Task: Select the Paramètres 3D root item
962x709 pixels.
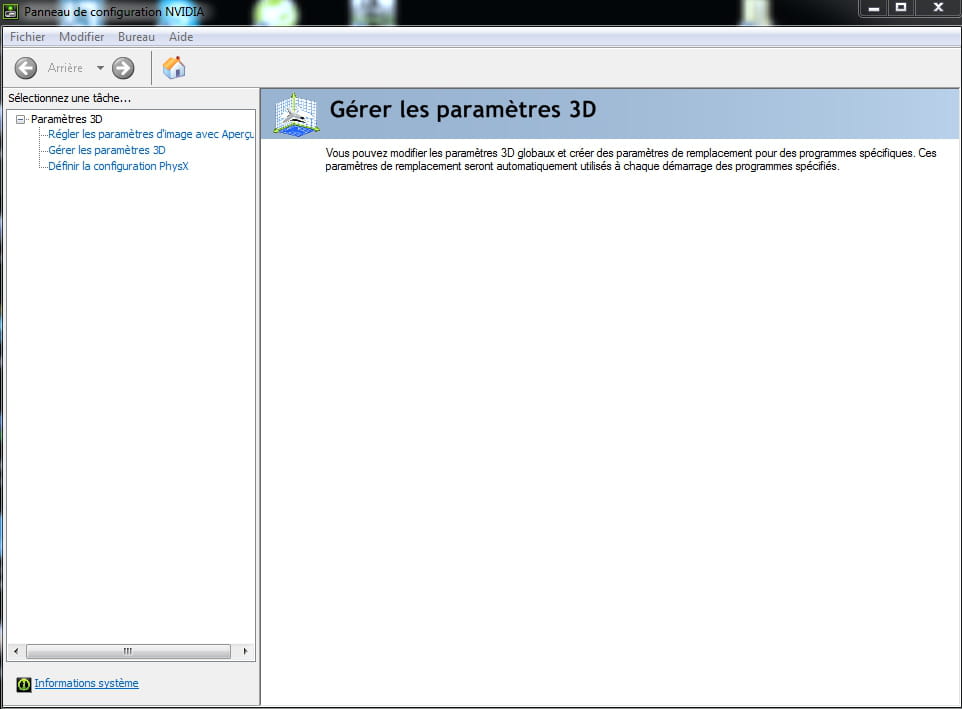Action: click(x=66, y=119)
